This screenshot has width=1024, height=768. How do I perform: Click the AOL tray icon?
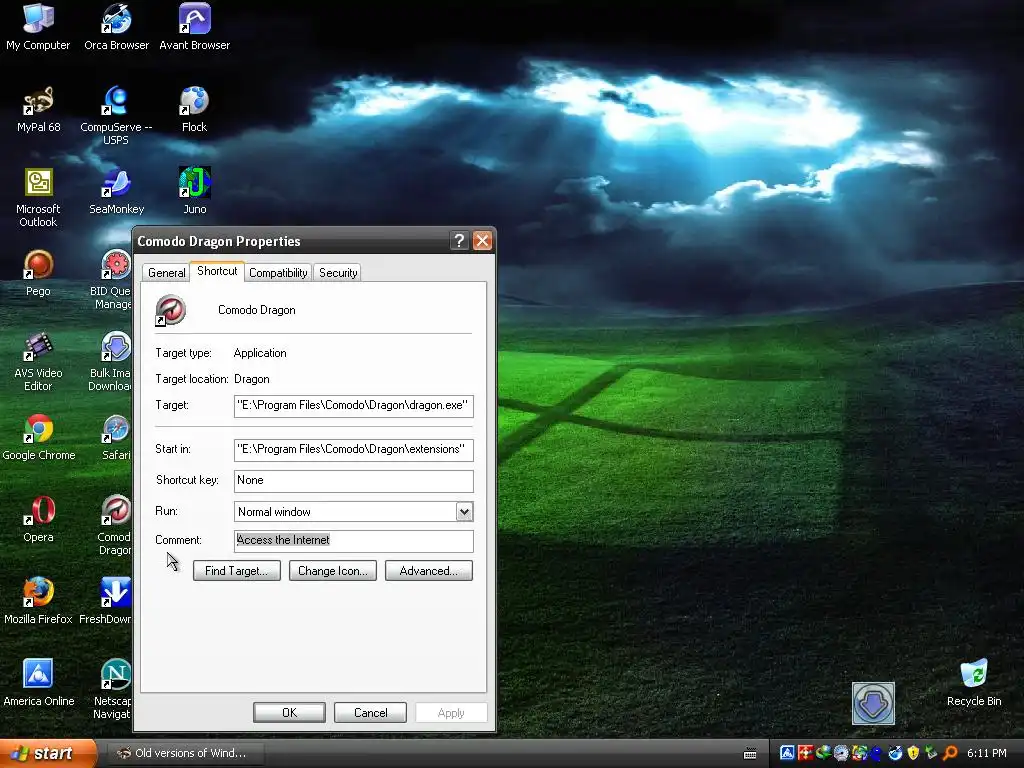click(788, 753)
